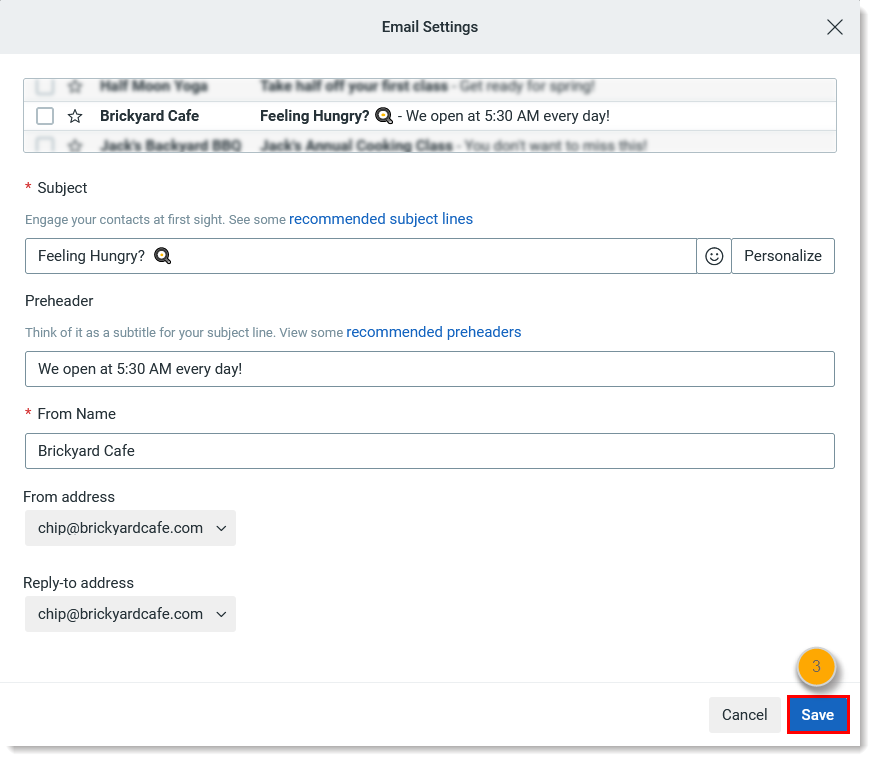The width and height of the screenshot is (875, 761).
Task: Tick the Half Moon Yoga checkbox
Action: (x=45, y=87)
